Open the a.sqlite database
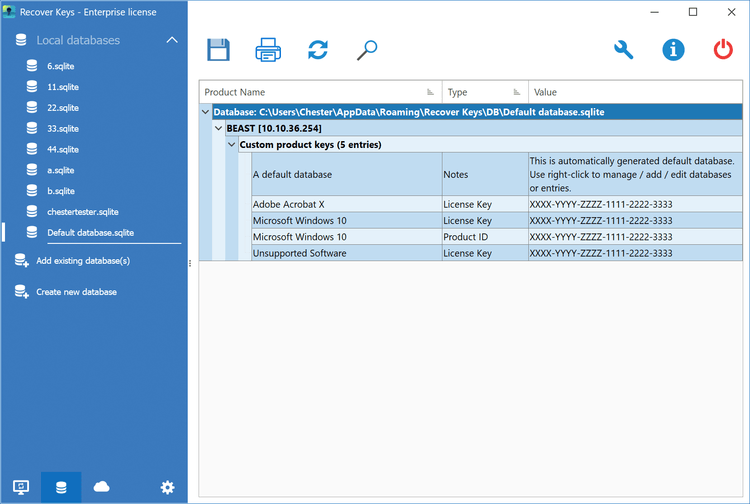 tap(60, 170)
